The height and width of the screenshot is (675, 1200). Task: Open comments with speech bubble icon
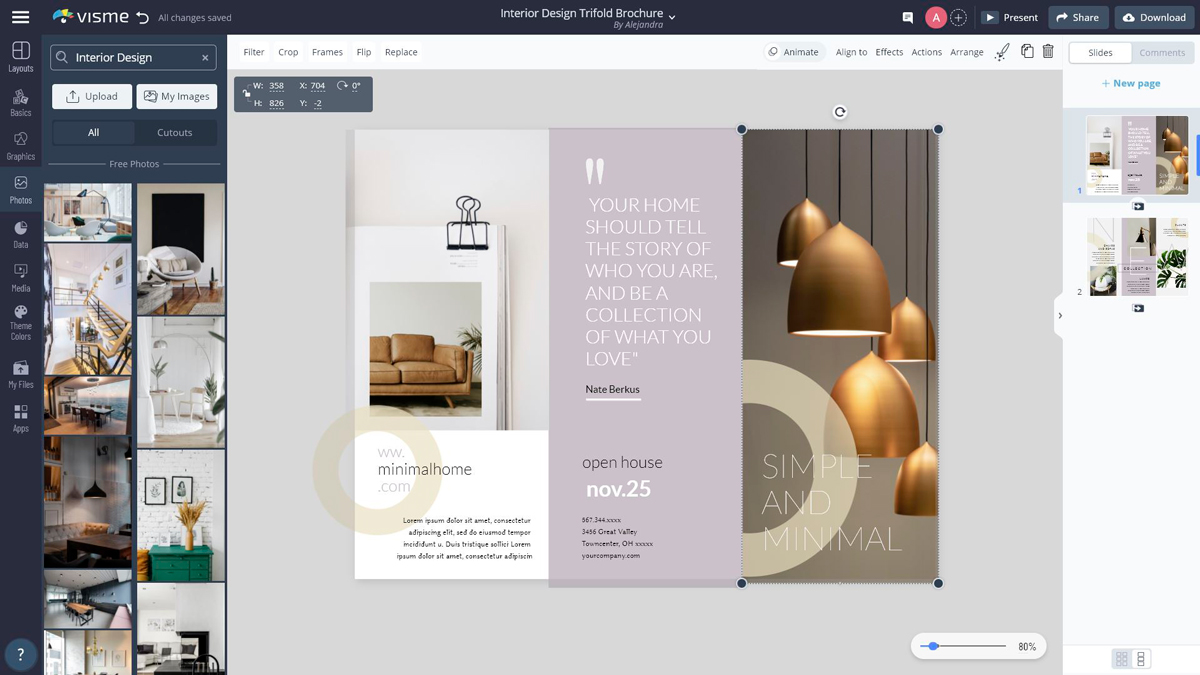click(x=908, y=18)
